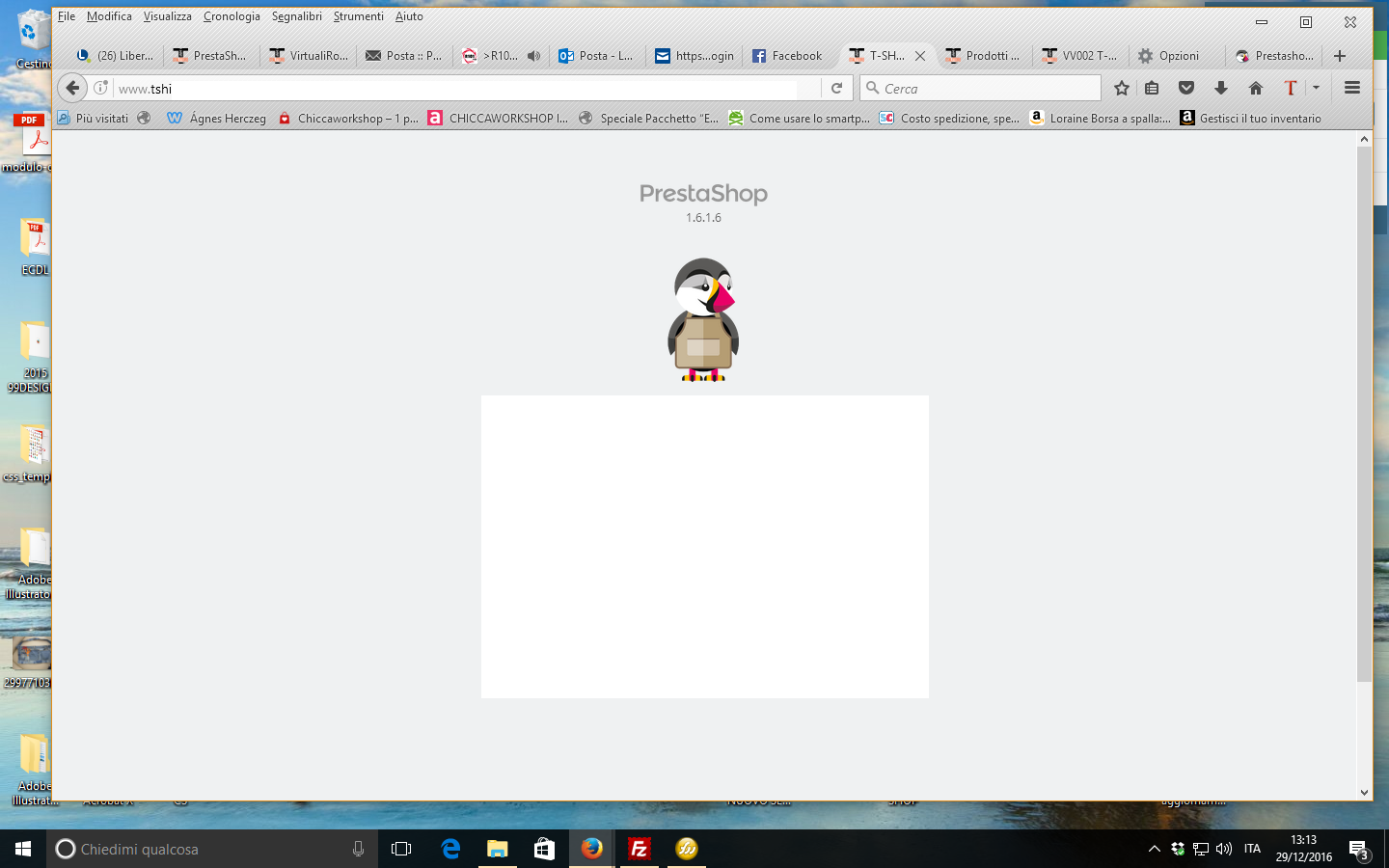1389x868 pixels.
Task: Save page to Pocket
Action: (1186, 88)
